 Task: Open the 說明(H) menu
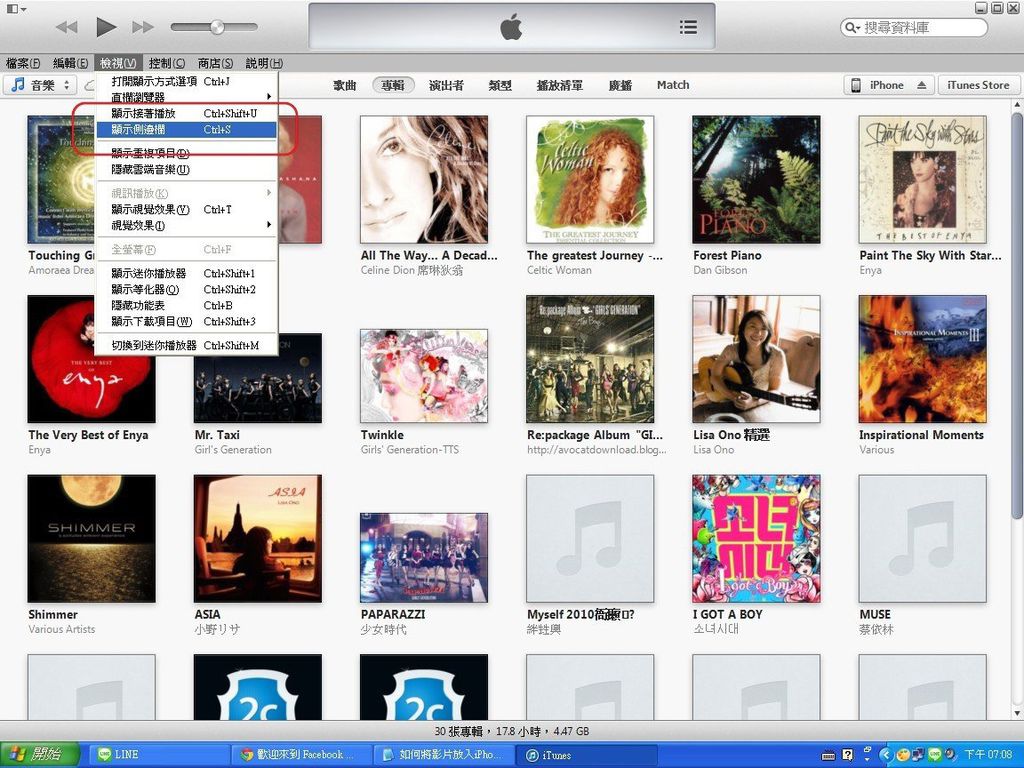[x=264, y=63]
